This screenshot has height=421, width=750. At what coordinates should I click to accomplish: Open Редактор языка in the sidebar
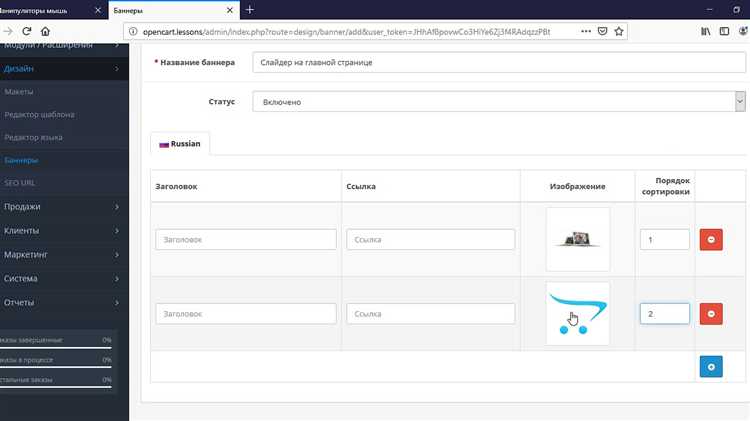coord(37,137)
